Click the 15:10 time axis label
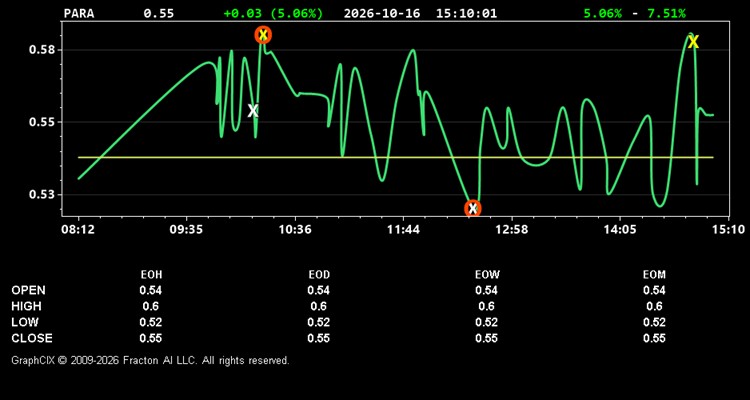 (x=728, y=230)
